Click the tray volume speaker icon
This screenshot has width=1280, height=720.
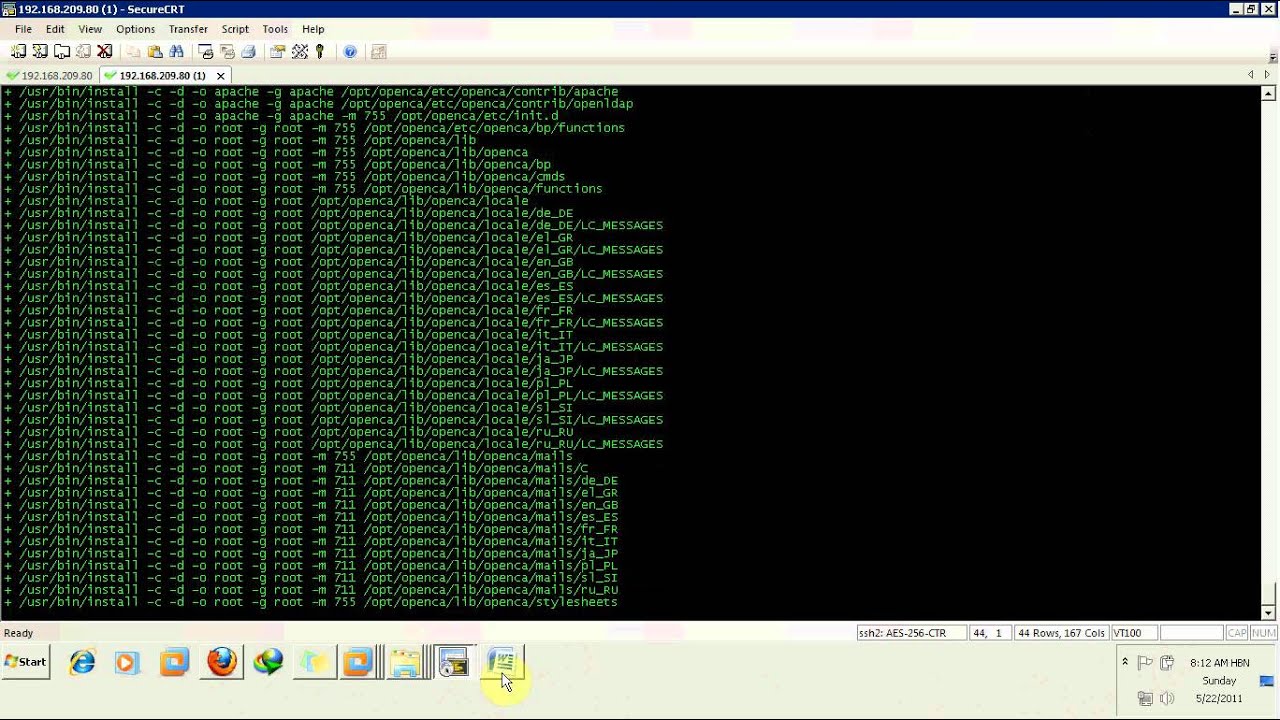point(1166,698)
